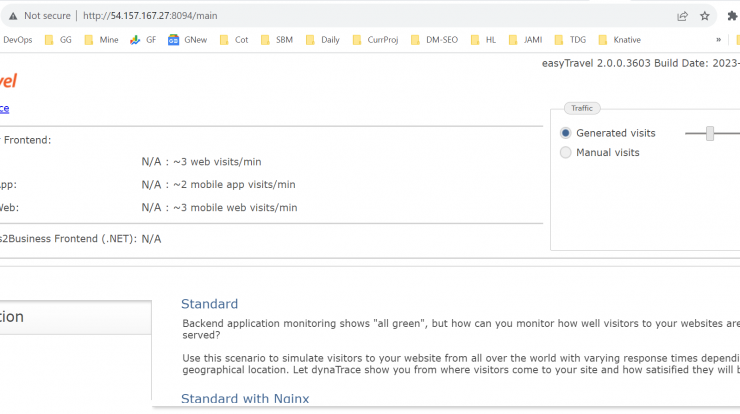Click '~3 mobile web visits/min' text
The image size is (740, 414).
[x=235, y=208]
